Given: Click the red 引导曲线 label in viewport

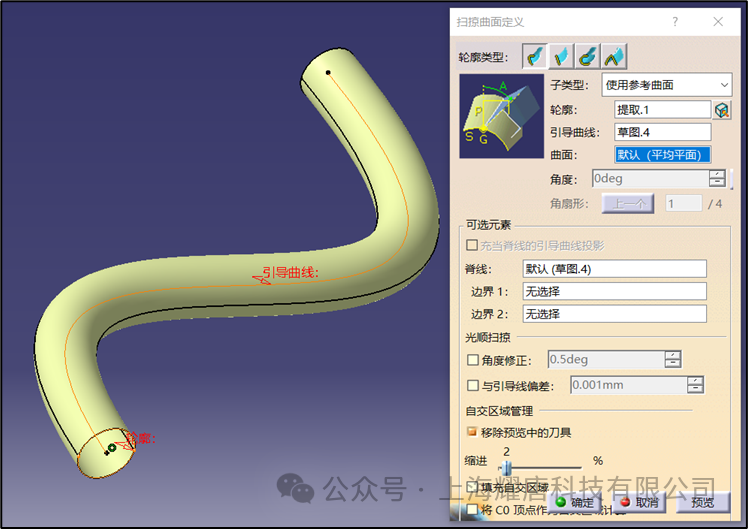Looking at the screenshot, I should [x=290, y=273].
